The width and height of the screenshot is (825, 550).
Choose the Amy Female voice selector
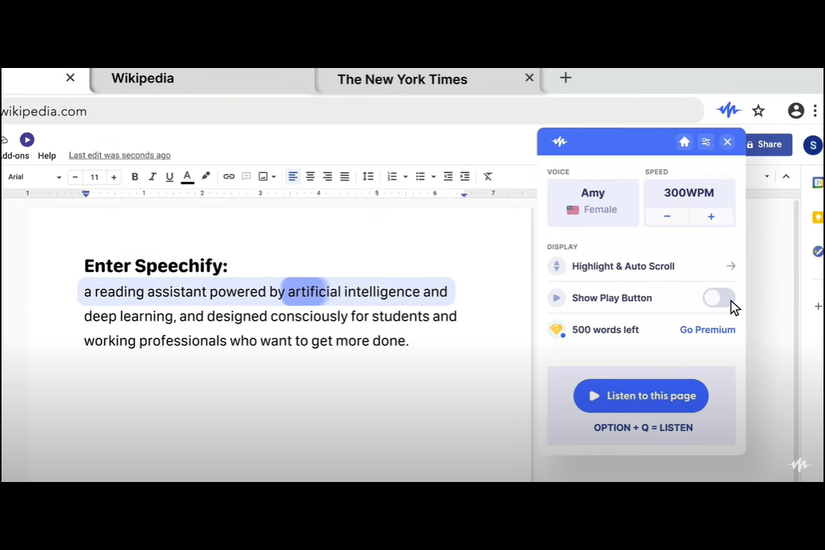point(593,203)
